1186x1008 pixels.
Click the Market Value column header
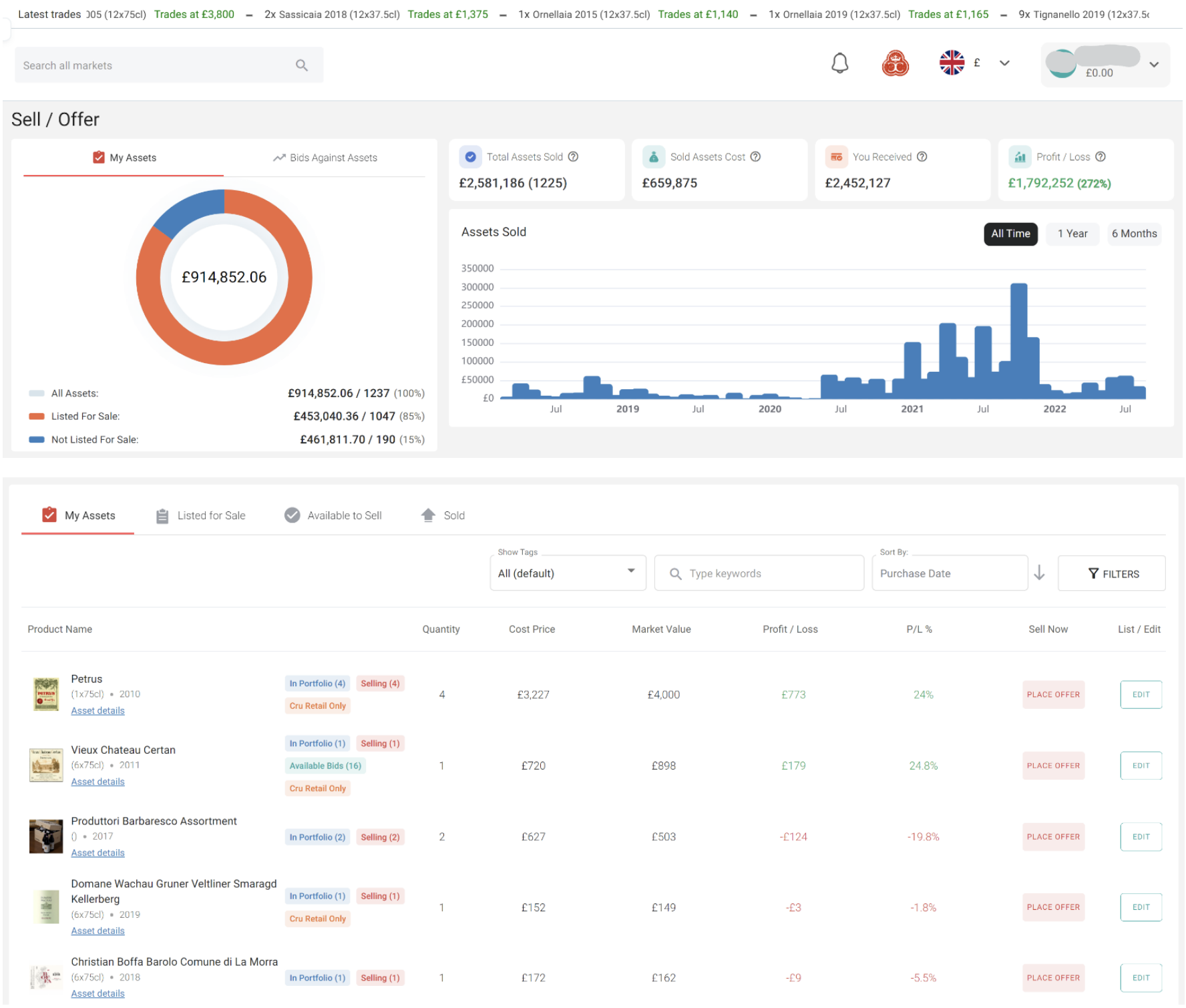tap(661, 629)
